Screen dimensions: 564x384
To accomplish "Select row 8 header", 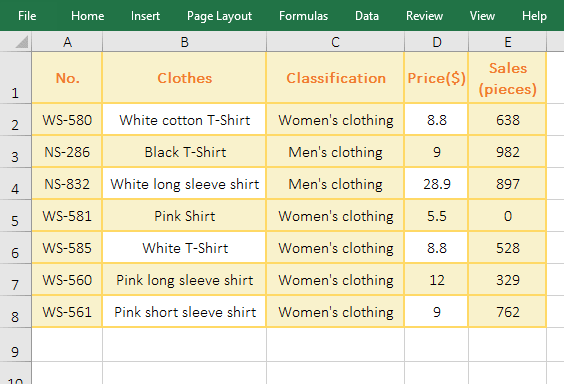I will (15, 312).
